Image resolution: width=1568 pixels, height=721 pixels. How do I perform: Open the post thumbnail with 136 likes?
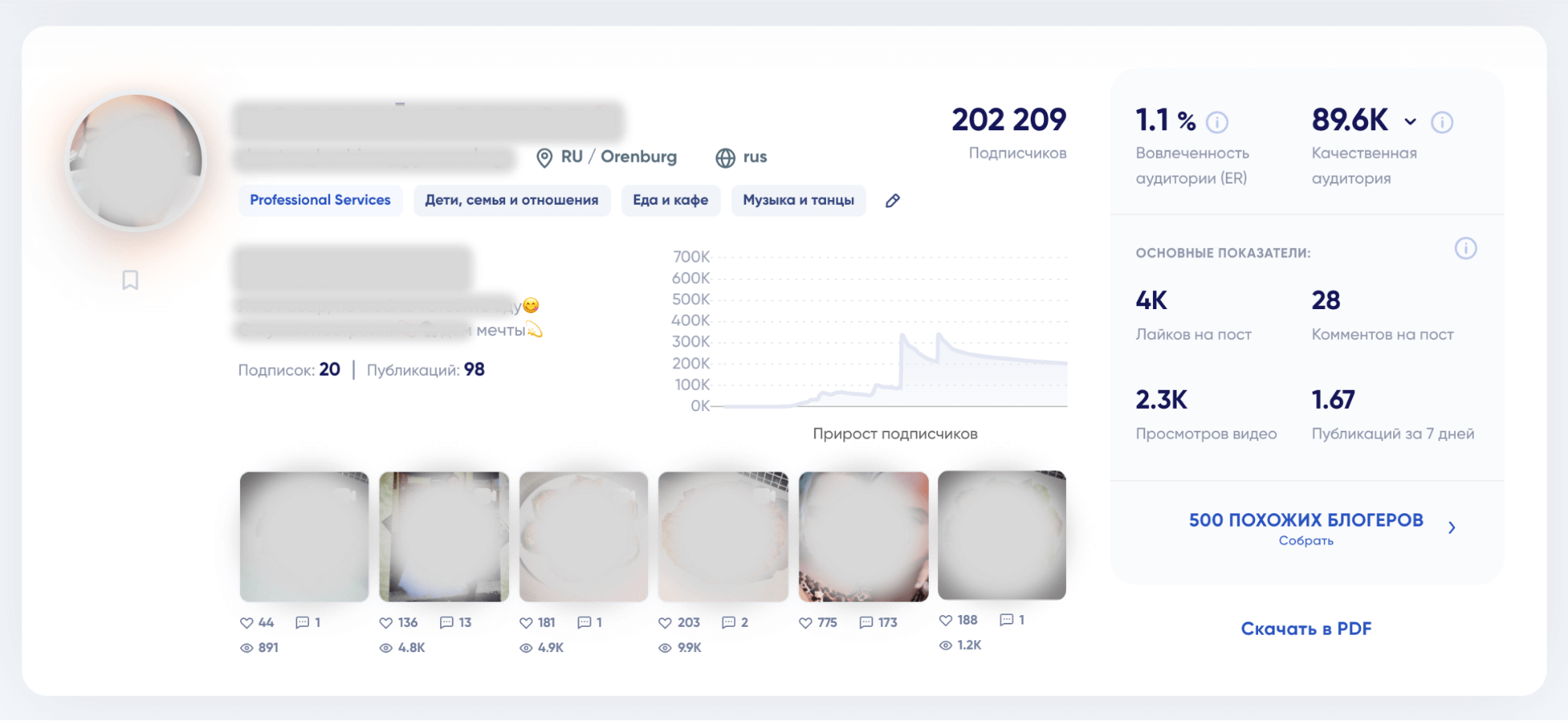[444, 537]
